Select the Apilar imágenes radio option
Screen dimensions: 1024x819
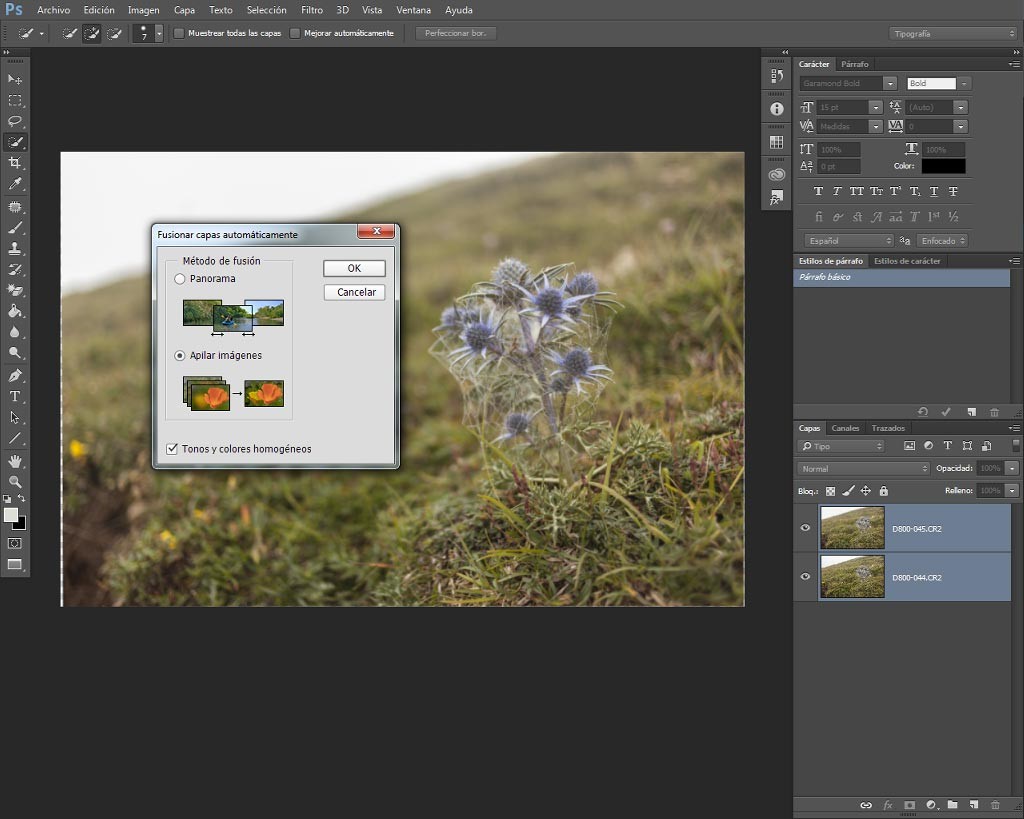coord(180,356)
